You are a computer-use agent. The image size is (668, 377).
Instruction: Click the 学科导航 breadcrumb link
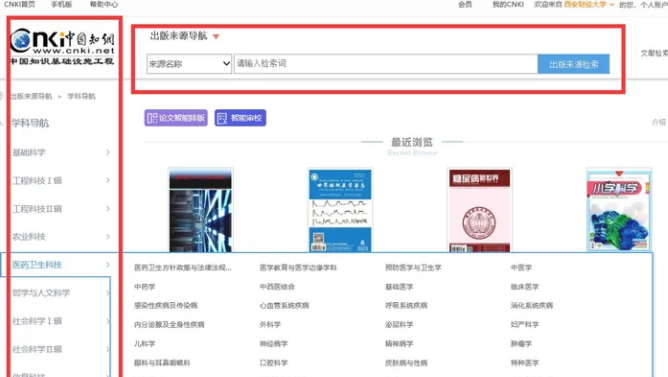pyautogui.click(x=81, y=96)
